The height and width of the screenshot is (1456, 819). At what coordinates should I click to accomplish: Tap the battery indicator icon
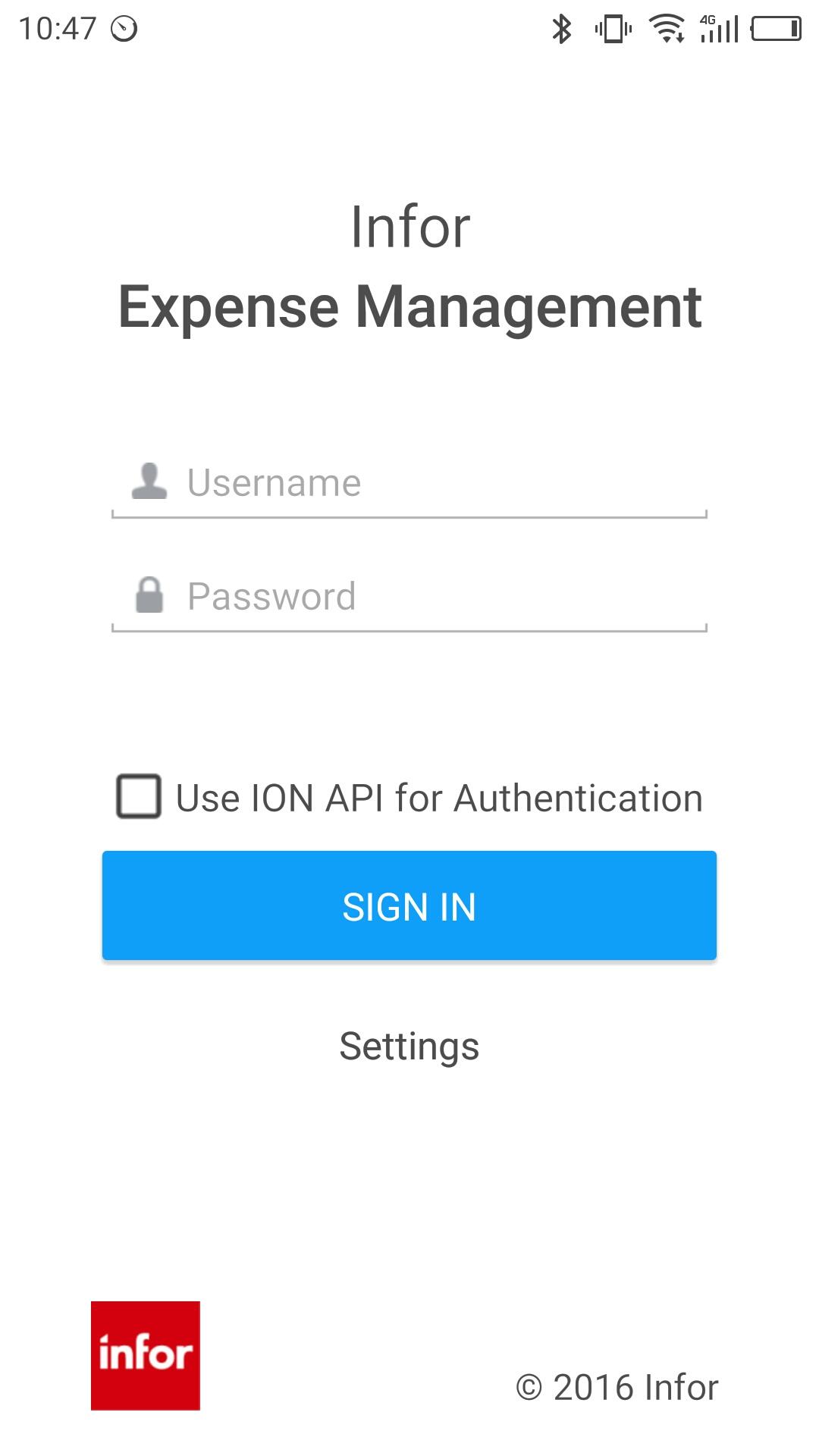(x=776, y=29)
